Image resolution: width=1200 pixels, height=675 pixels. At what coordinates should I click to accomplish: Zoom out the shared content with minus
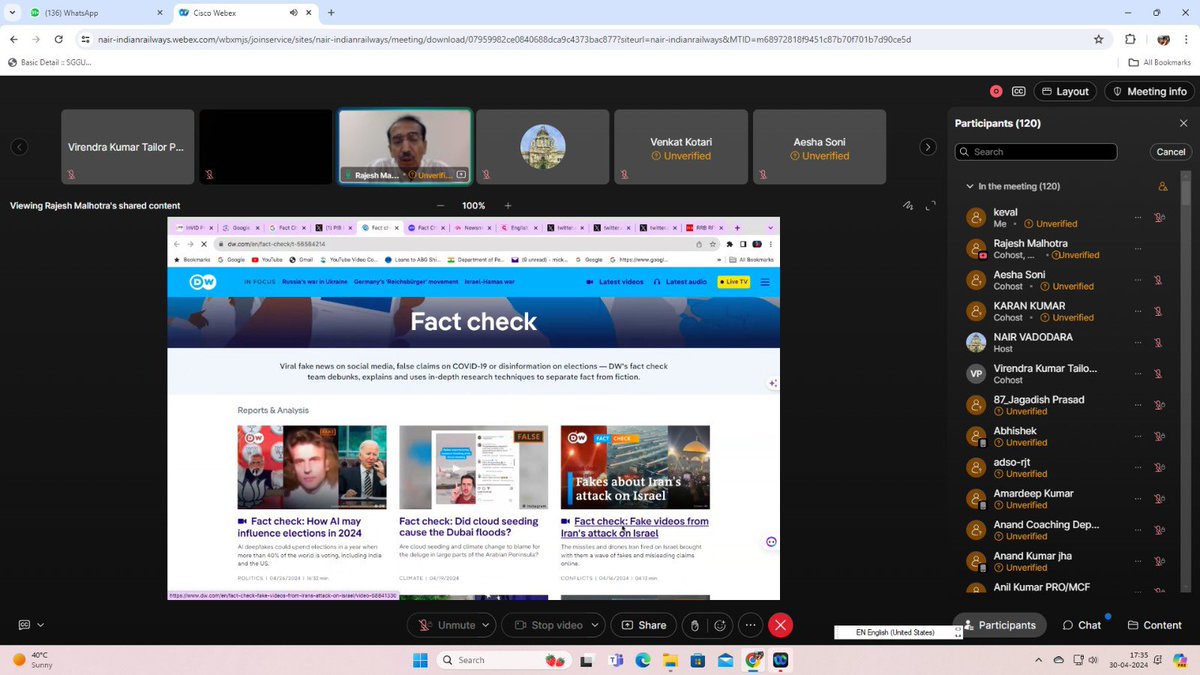click(x=441, y=206)
